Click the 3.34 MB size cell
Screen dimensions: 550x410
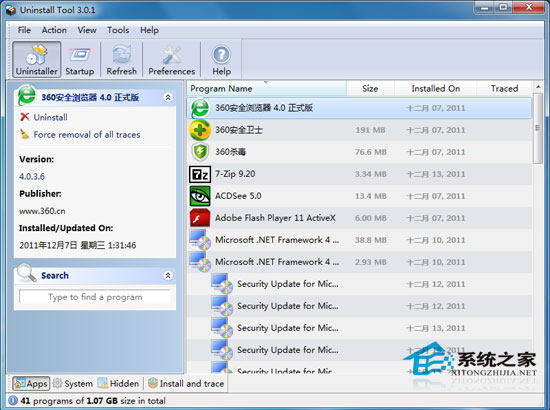coord(370,174)
